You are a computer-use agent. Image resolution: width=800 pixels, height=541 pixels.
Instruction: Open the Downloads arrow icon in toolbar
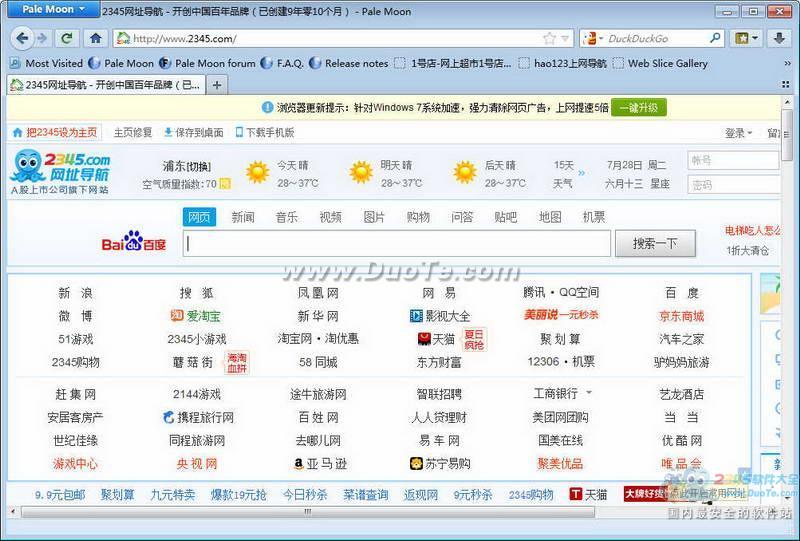pos(780,38)
